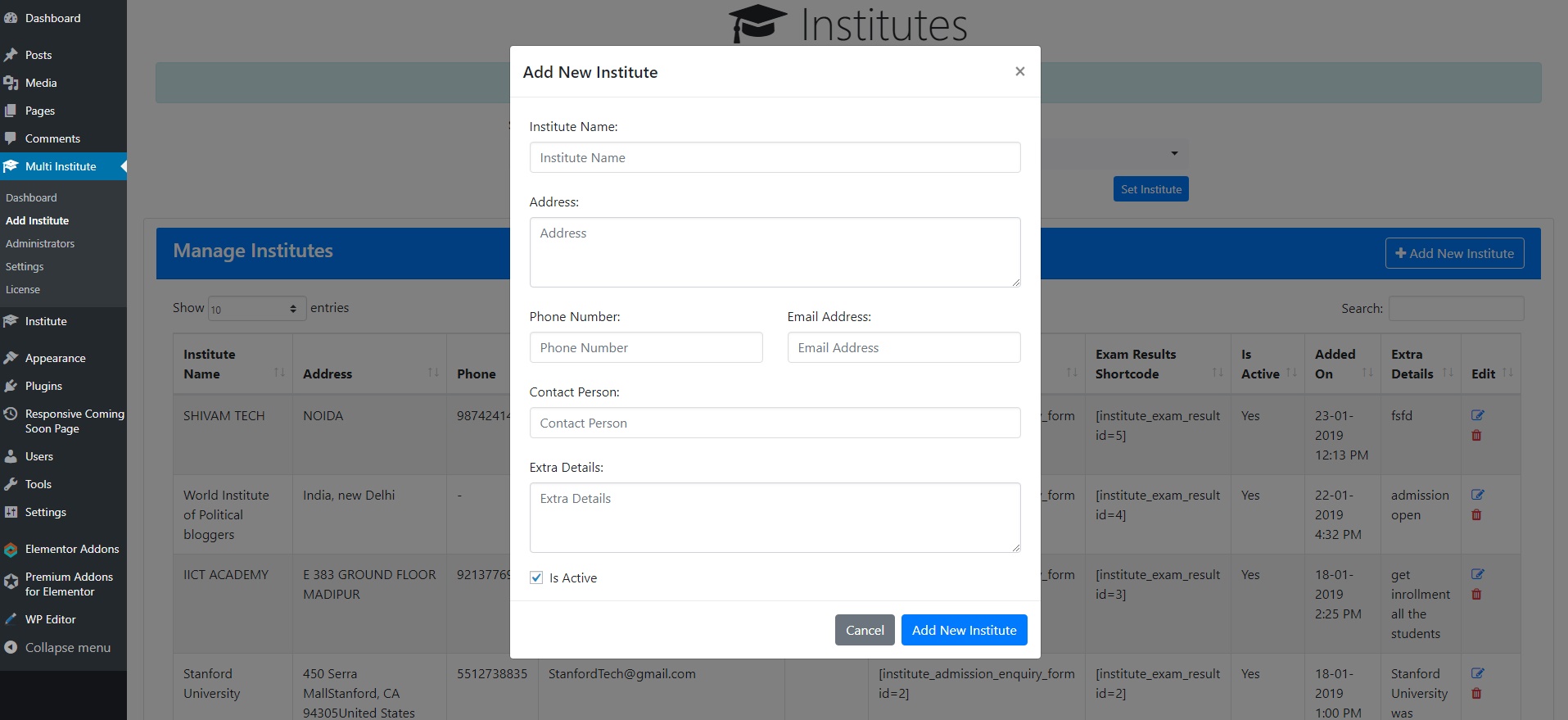Open Multi Institute Dashboard submenu item
Screen dimensions: 1568x720
31,197
